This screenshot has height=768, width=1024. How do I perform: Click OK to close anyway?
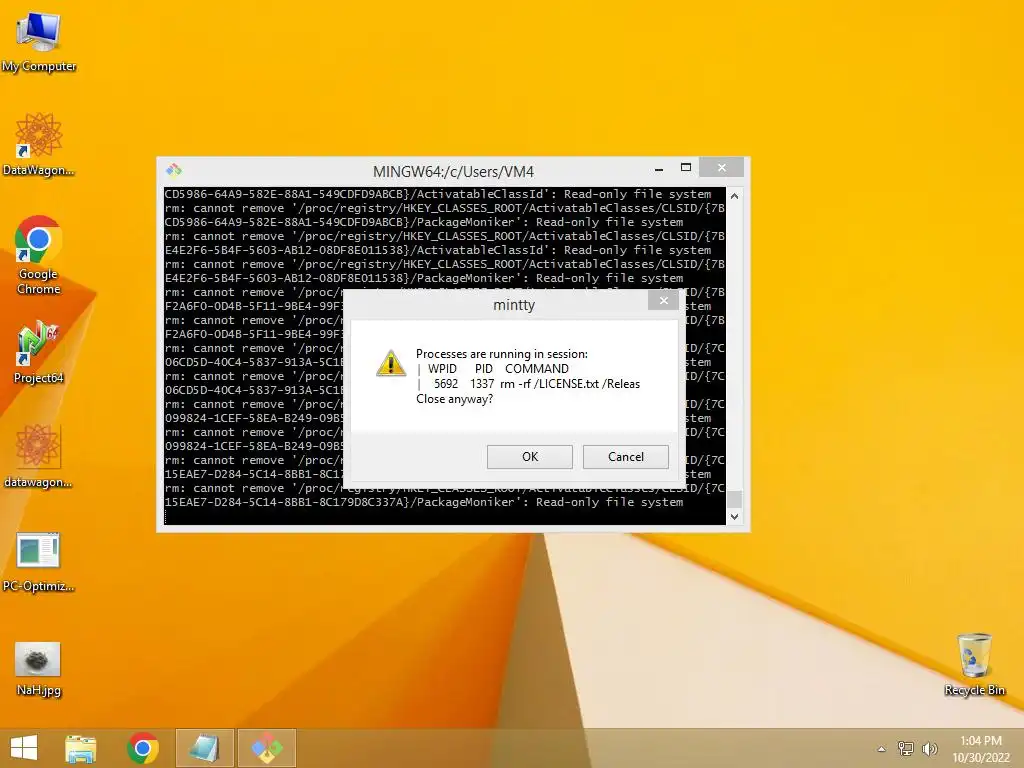530,456
